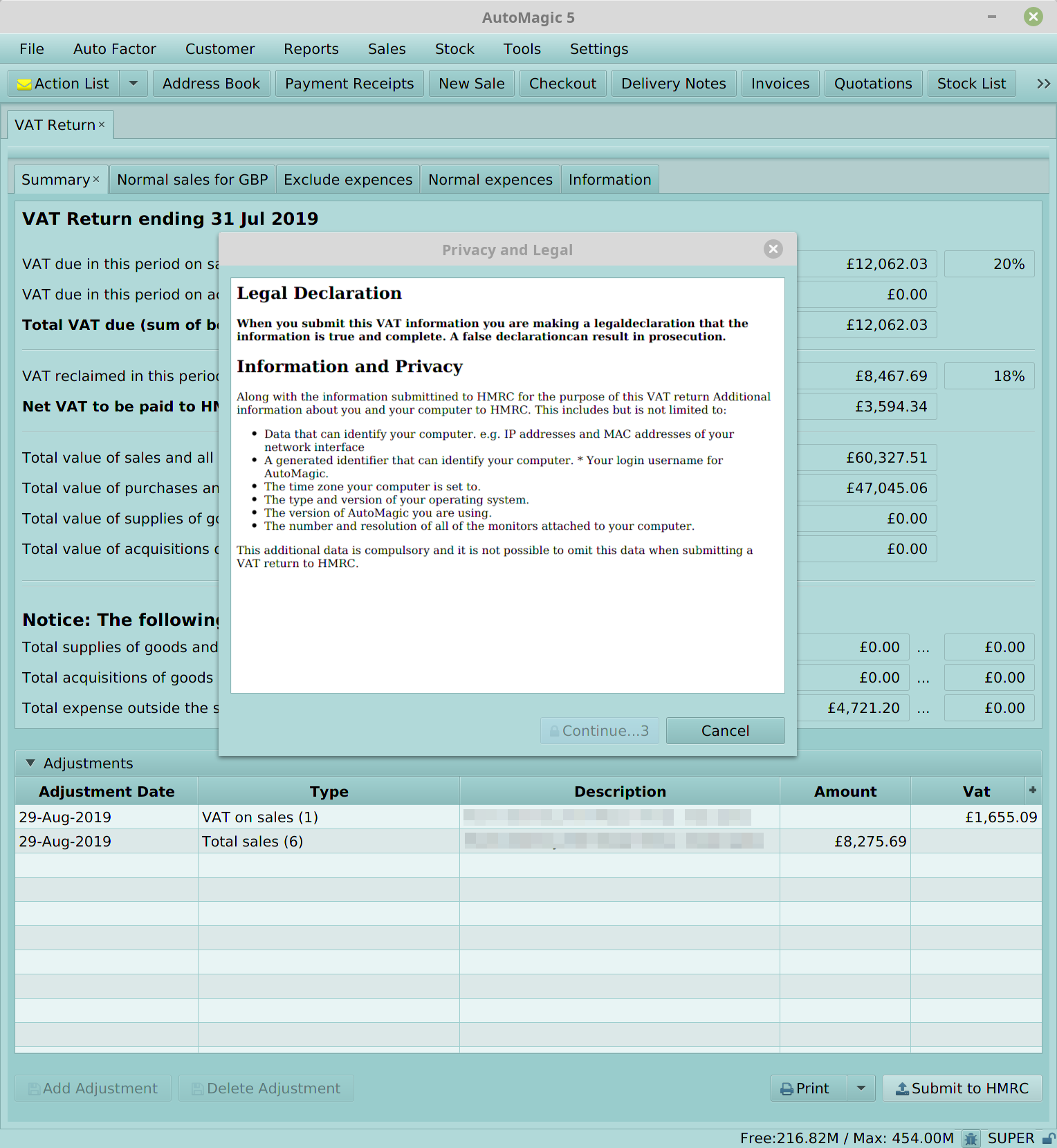Click the bug report icon in status bar
This screenshot has width=1057, height=1148.
(971, 1138)
